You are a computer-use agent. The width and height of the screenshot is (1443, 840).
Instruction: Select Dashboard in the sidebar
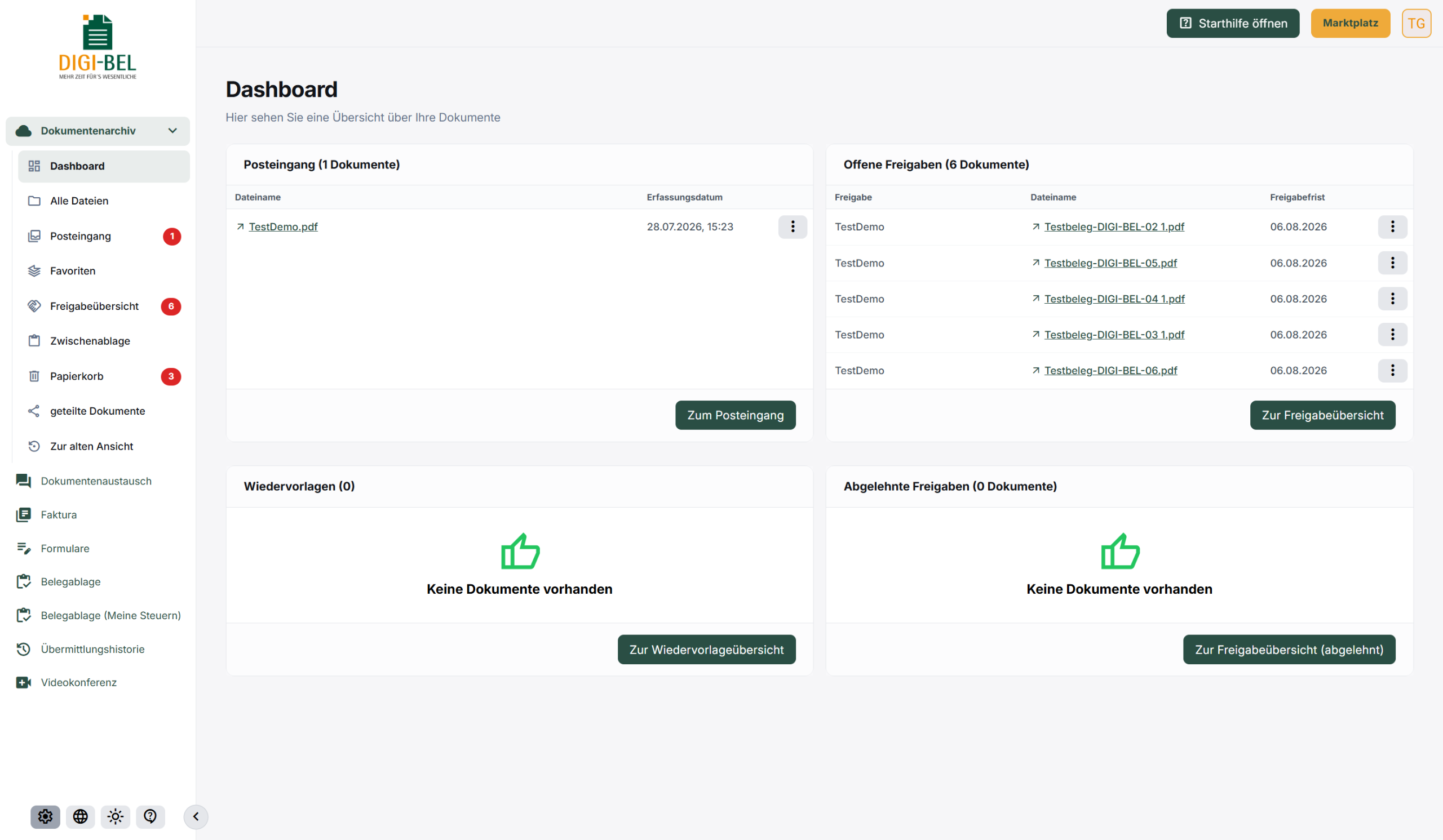coord(104,167)
